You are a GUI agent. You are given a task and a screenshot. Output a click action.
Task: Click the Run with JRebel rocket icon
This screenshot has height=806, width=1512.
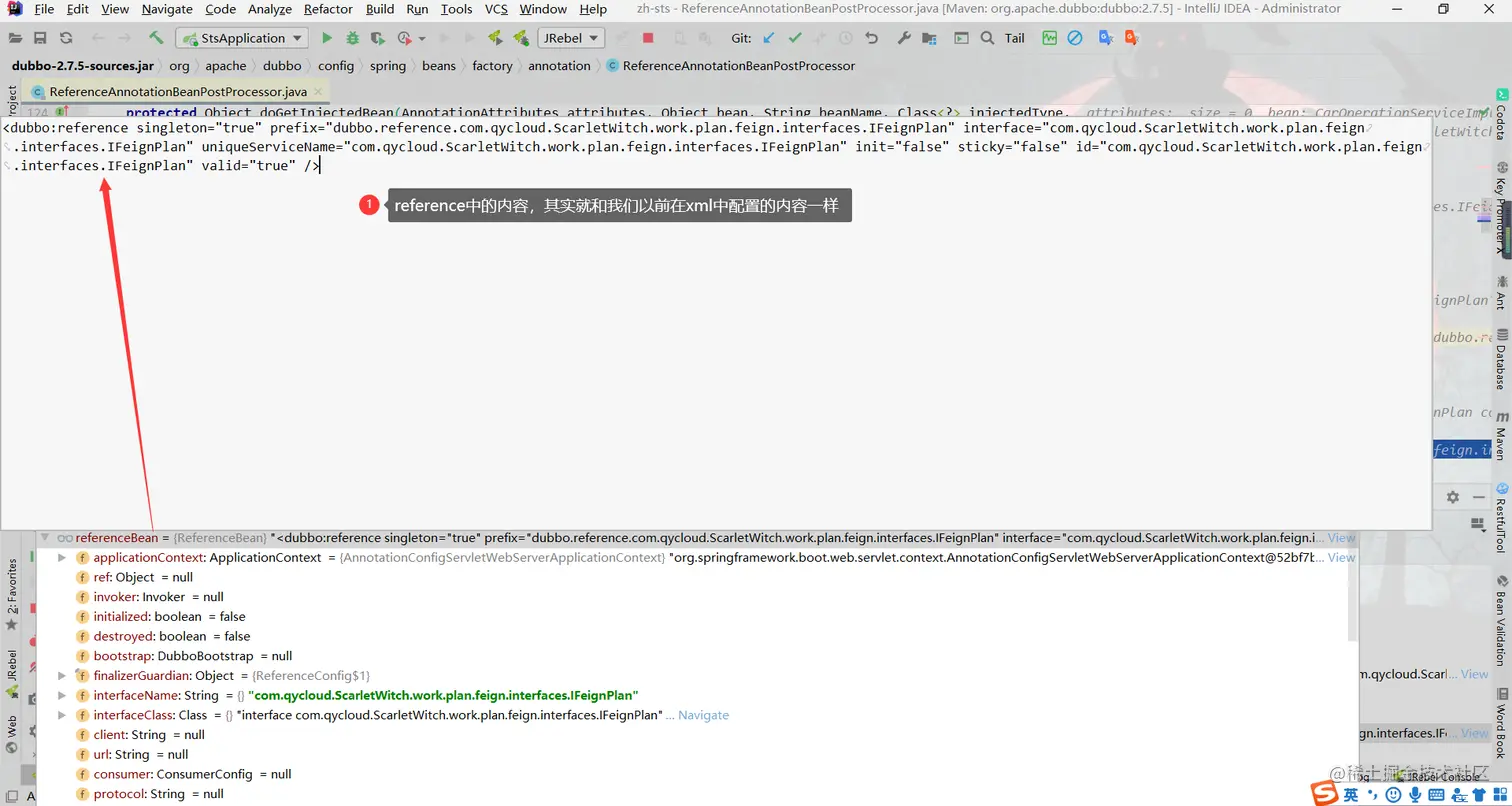(x=494, y=38)
